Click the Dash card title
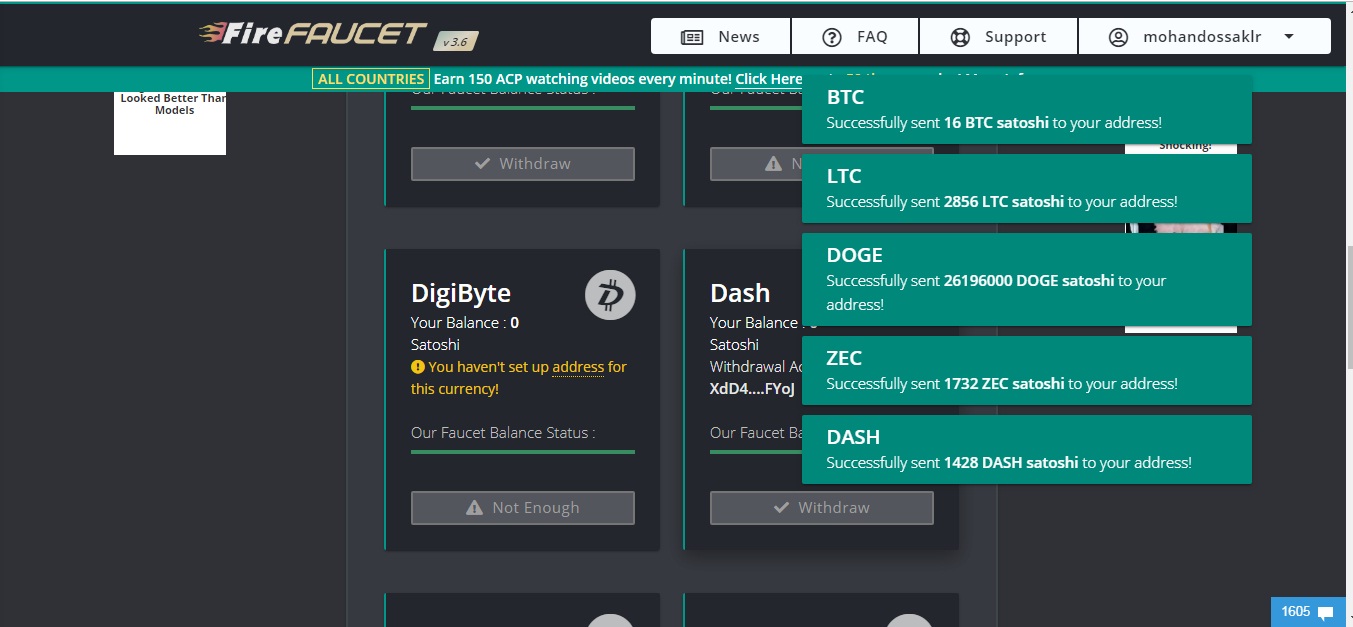This screenshot has width=1353, height=627. 740,293
